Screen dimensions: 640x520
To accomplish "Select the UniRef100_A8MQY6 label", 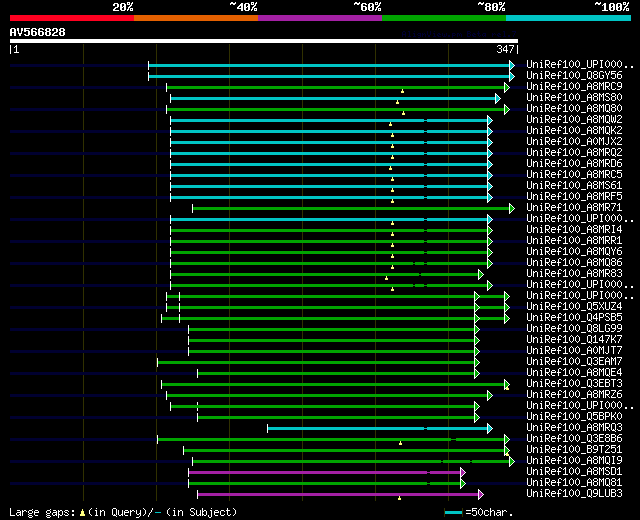I will pyautogui.click(x=574, y=252).
